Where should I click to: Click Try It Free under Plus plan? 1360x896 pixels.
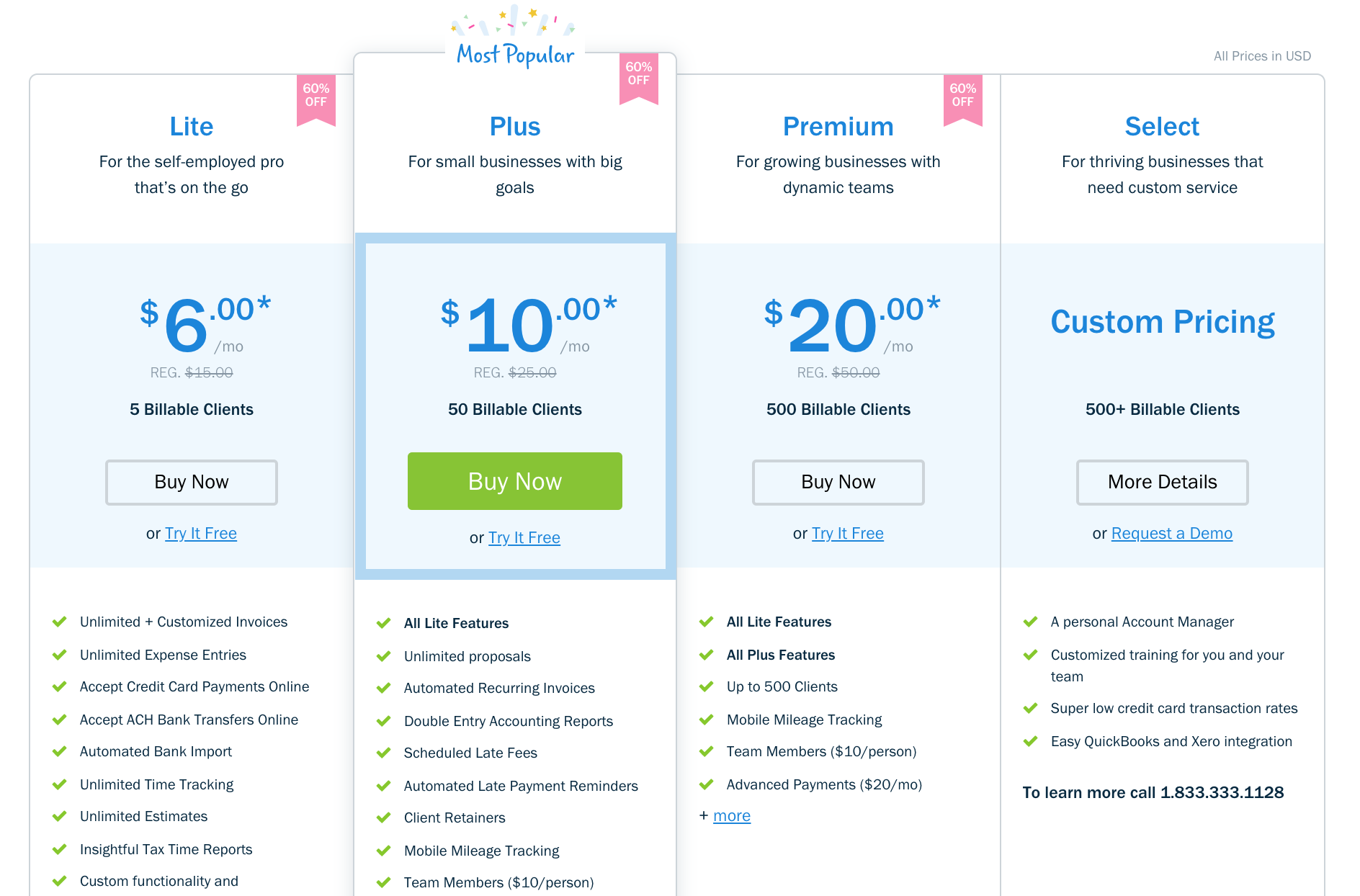[524, 538]
